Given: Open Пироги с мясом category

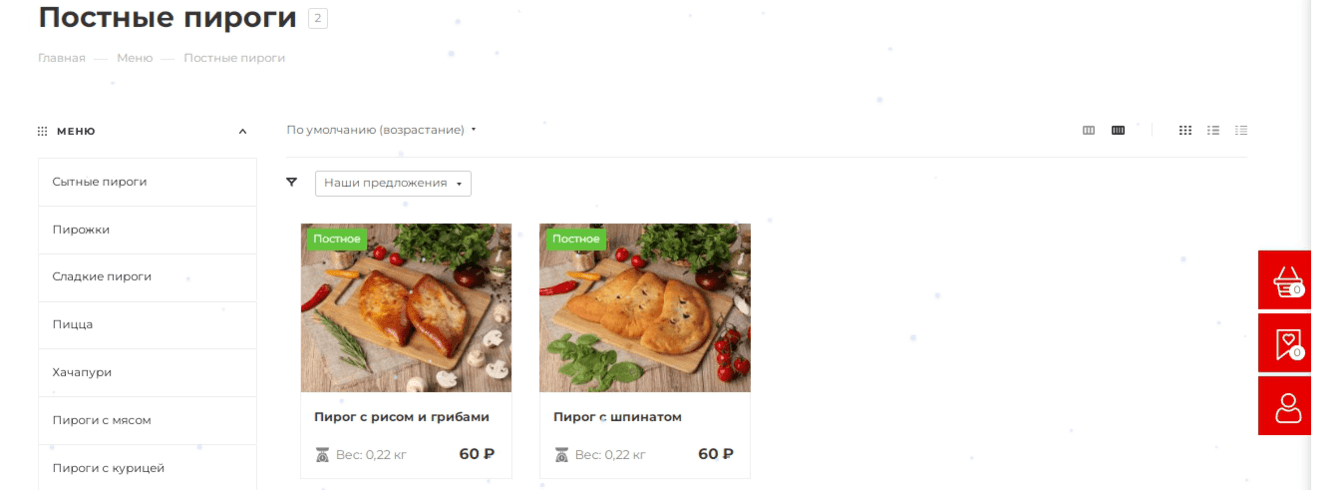Looking at the screenshot, I should coord(147,420).
